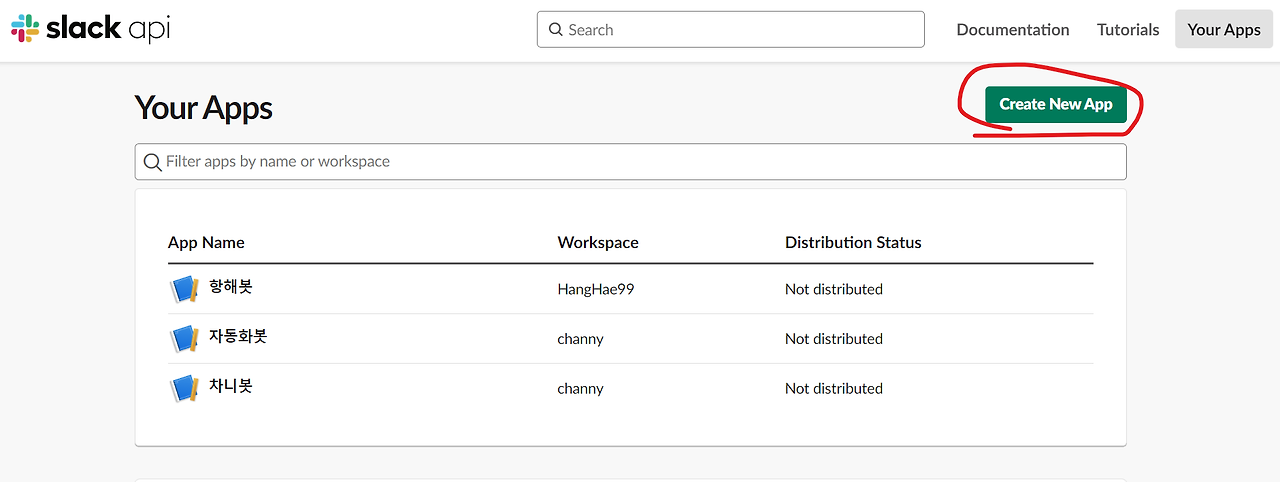Click the 차니봇 app notebook icon
Viewport: 1280px width, 482px height.
(185, 388)
